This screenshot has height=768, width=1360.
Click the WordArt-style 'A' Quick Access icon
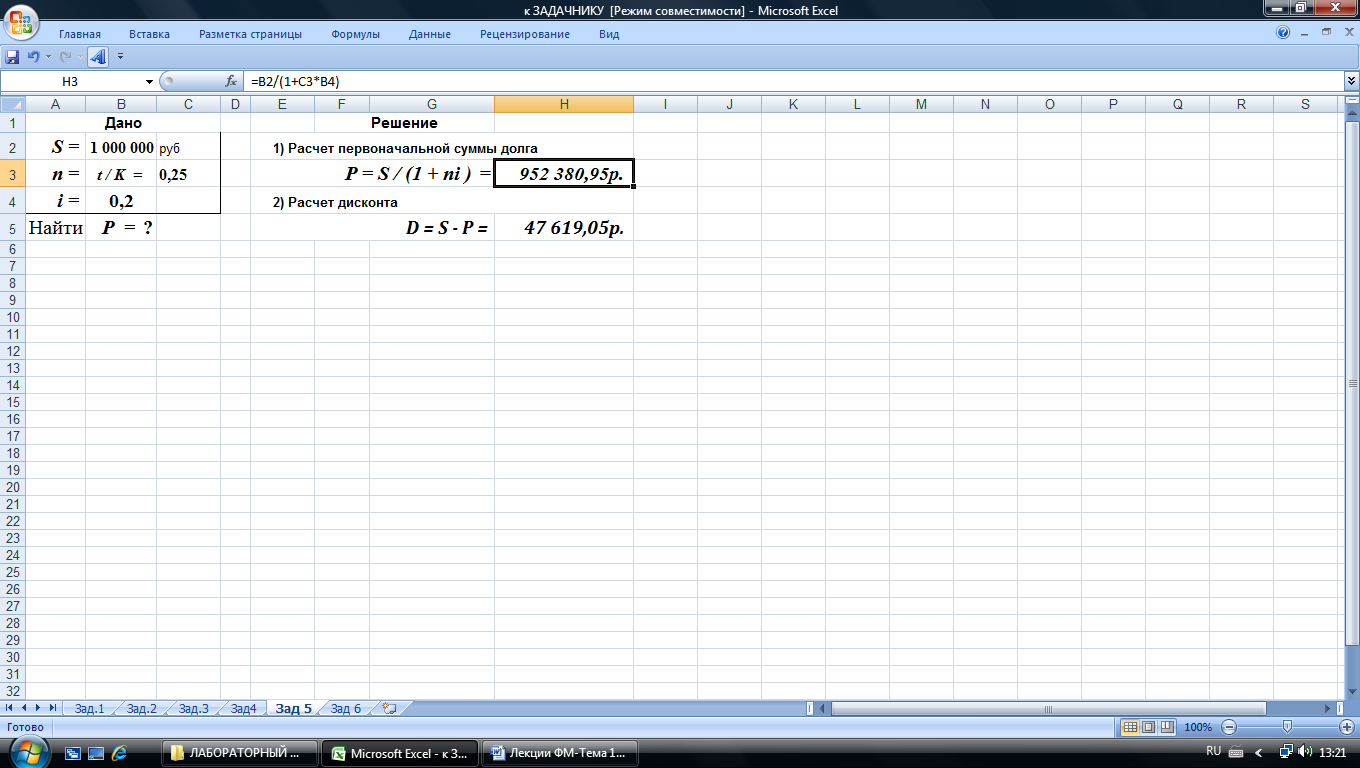tap(98, 56)
